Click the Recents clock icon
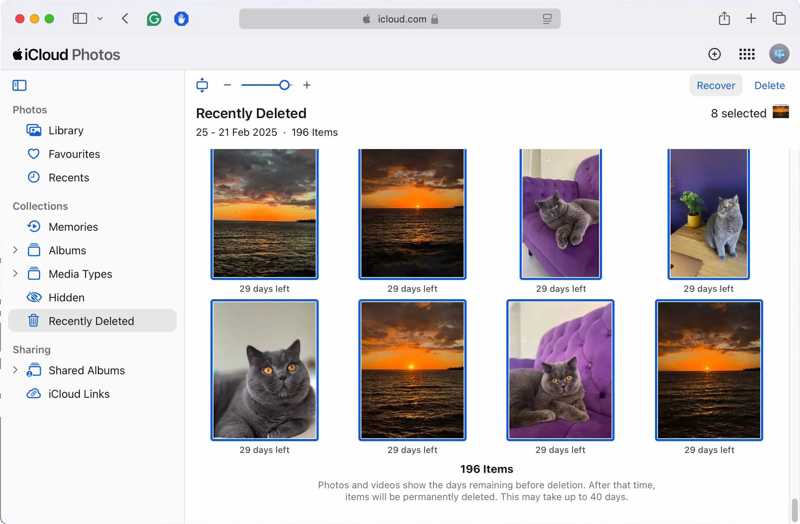Image resolution: width=800 pixels, height=524 pixels. (x=34, y=177)
